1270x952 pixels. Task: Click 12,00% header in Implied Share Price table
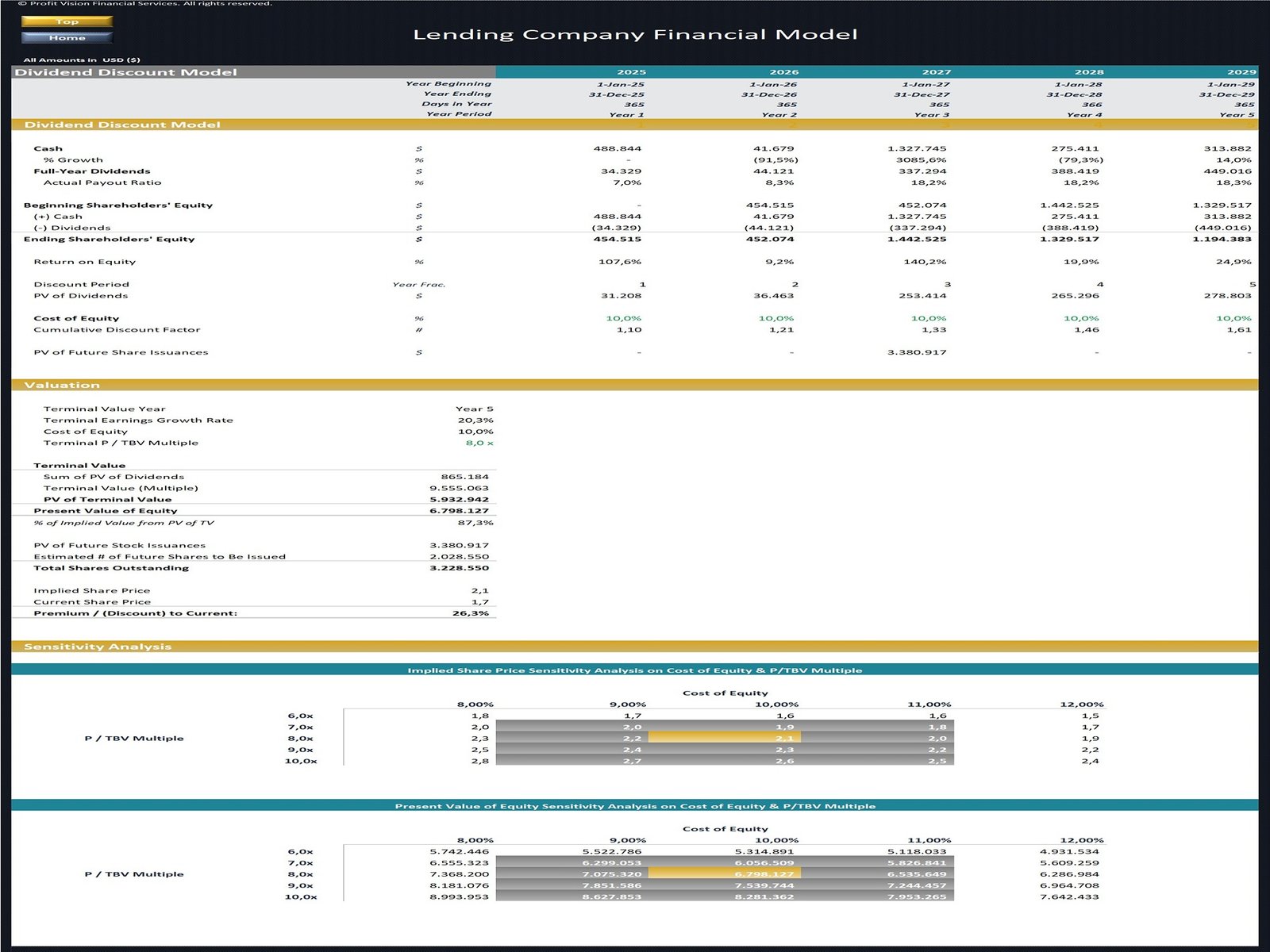(1081, 704)
